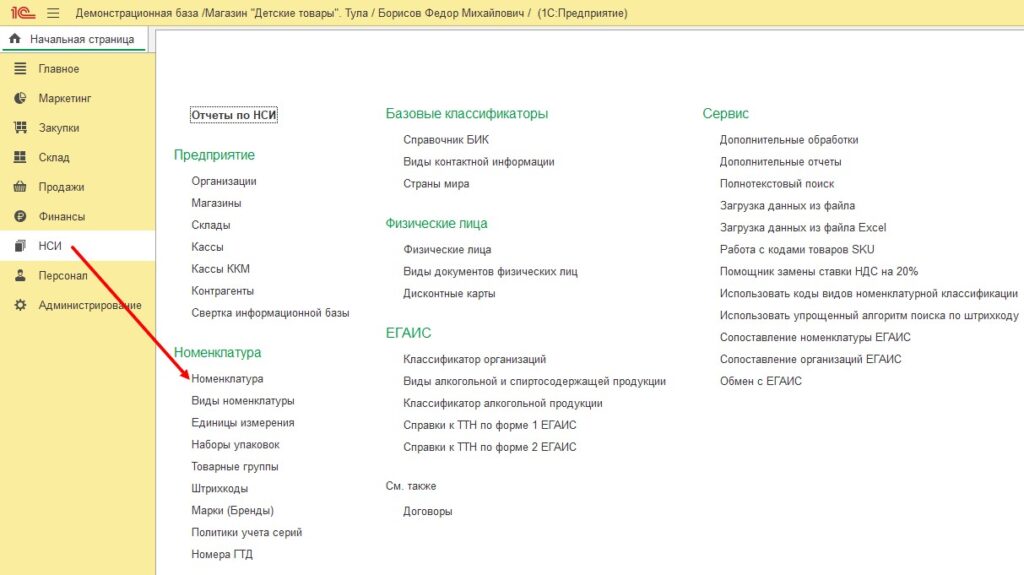This screenshot has width=1024, height=575.
Task: Open Отчеты по НСИ
Action: (233, 116)
